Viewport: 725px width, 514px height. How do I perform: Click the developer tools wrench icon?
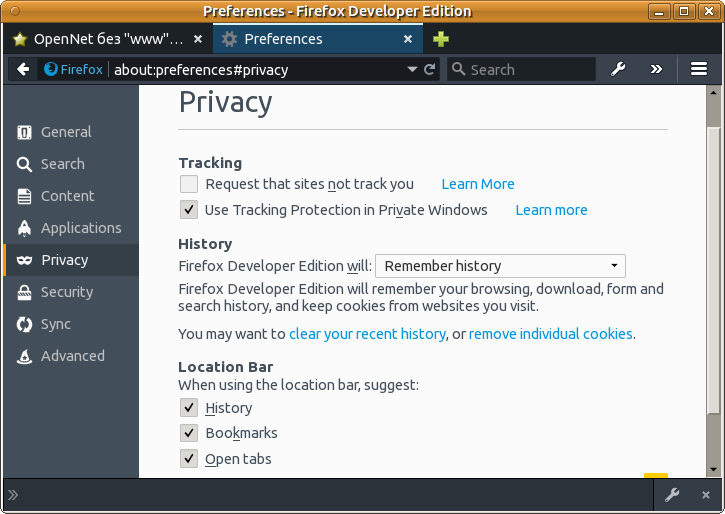tap(618, 69)
